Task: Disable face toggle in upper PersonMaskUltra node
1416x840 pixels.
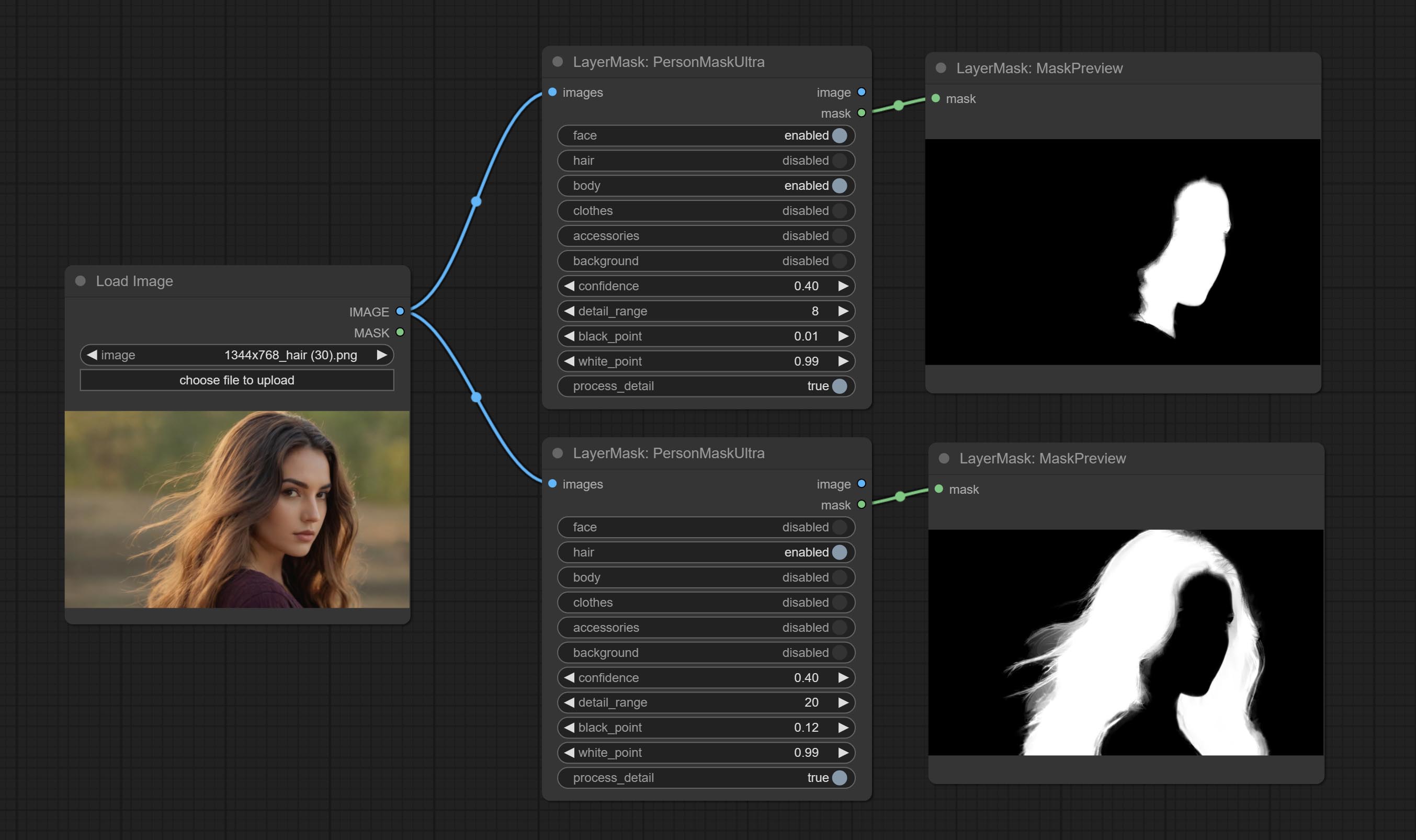Action: [840, 135]
